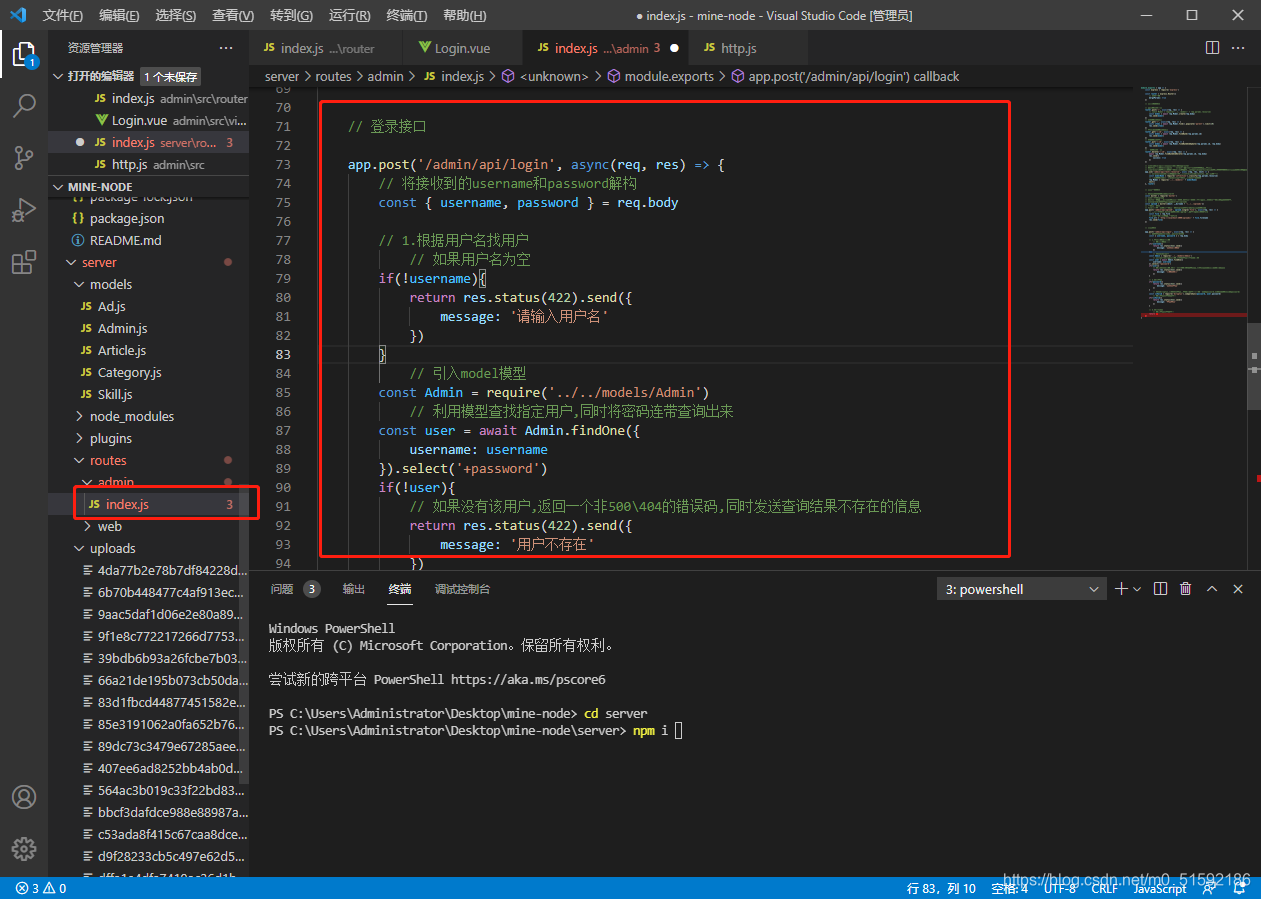
Task: Click the Accounts icon in activity bar
Action: tap(24, 797)
